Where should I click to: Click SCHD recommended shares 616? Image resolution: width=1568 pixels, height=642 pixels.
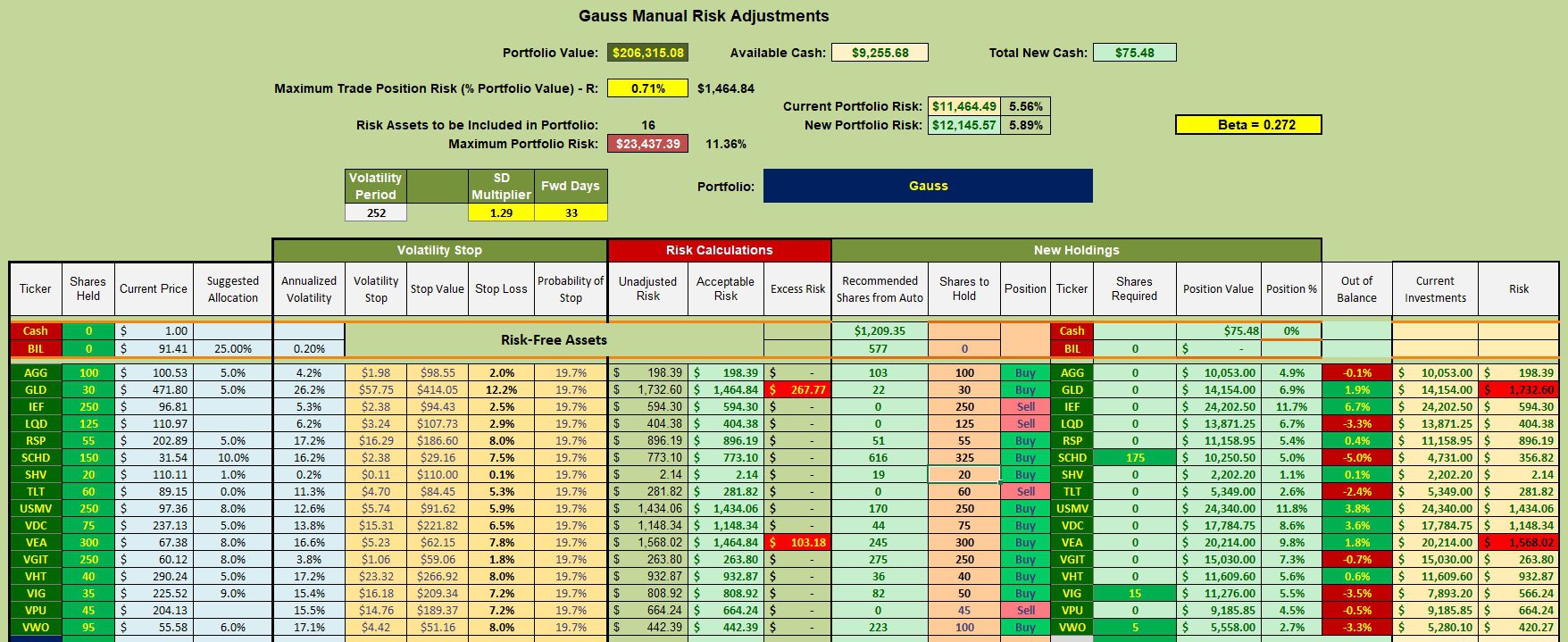coord(880,457)
